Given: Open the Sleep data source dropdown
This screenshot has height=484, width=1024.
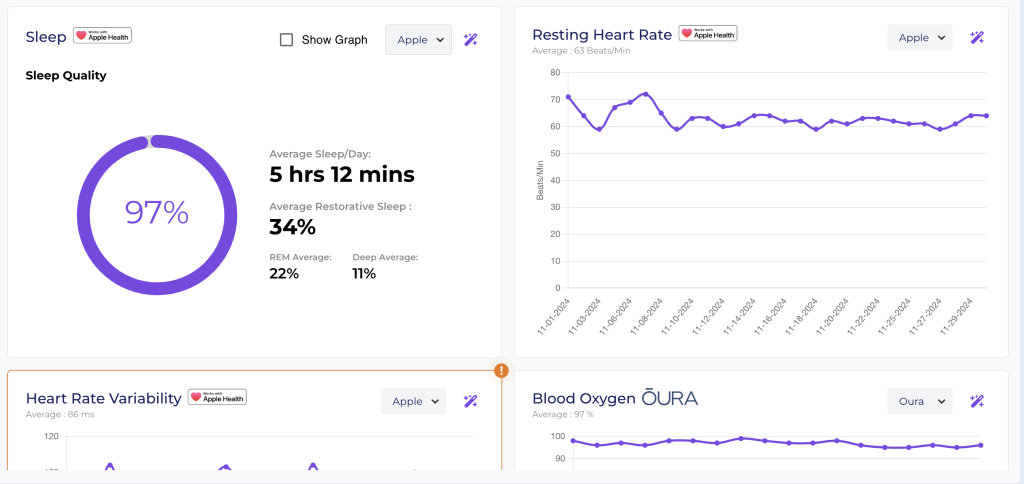Looking at the screenshot, I should pyautogui.click(x=418, y=40).
